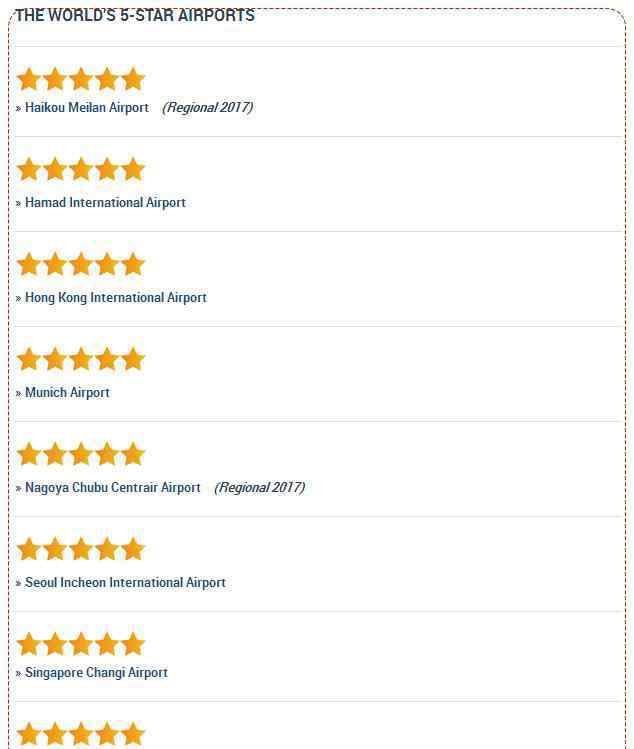This screenshot has width=634, height=749.
Task: Open the Hamad International Airport link
Action: tap(105, 203)
